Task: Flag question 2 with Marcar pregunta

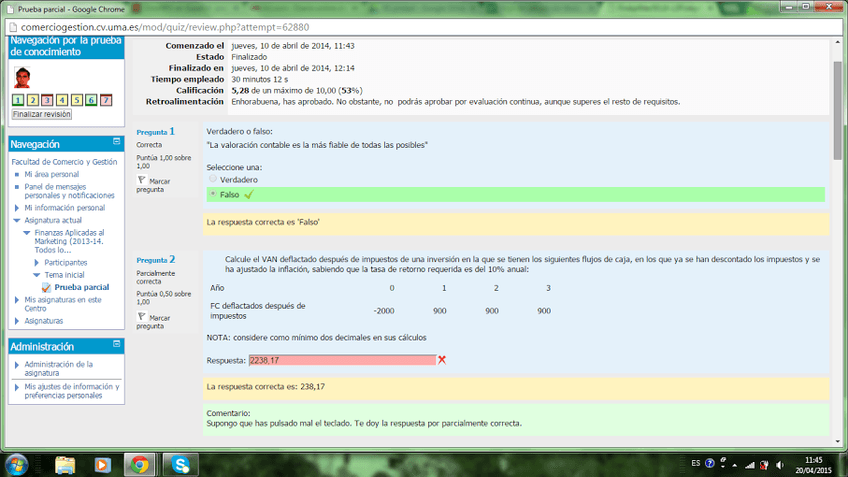Action: pyautogui.click(x=154, y=322)
